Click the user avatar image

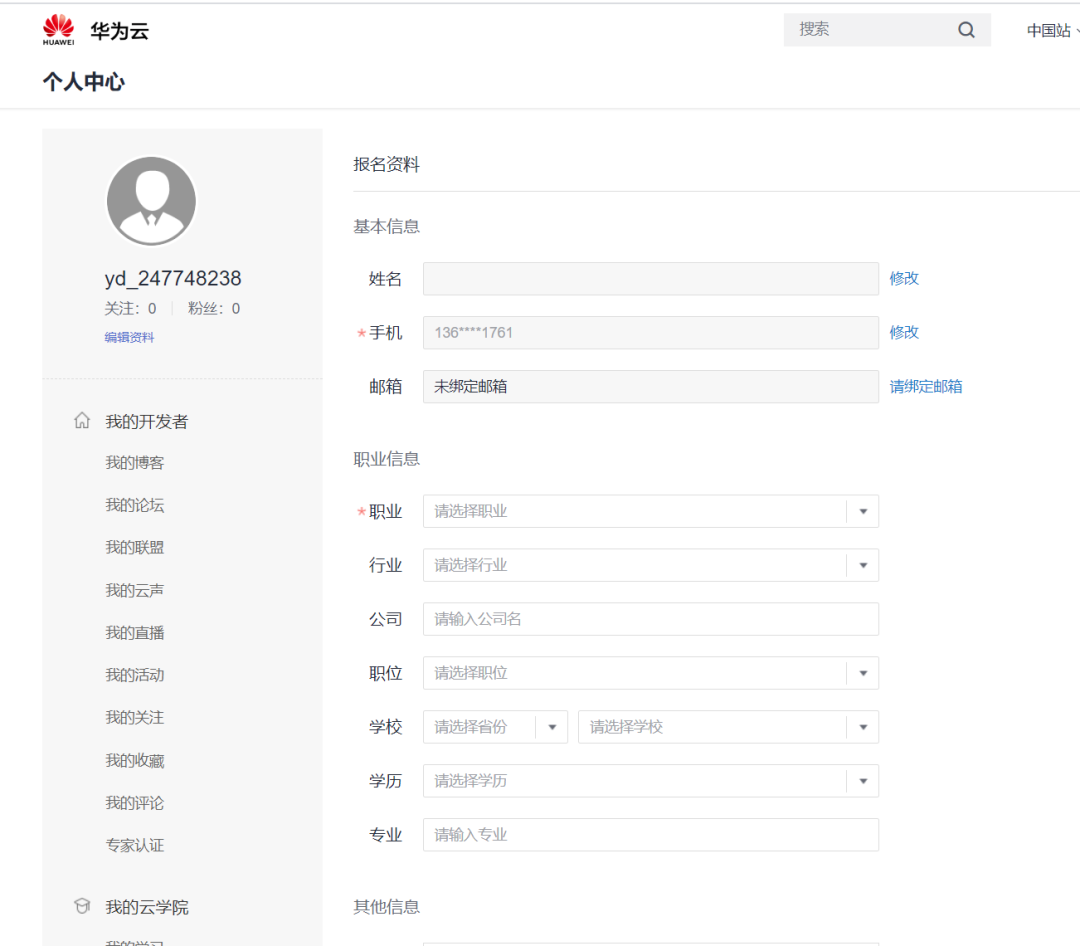tap(152, 201)
